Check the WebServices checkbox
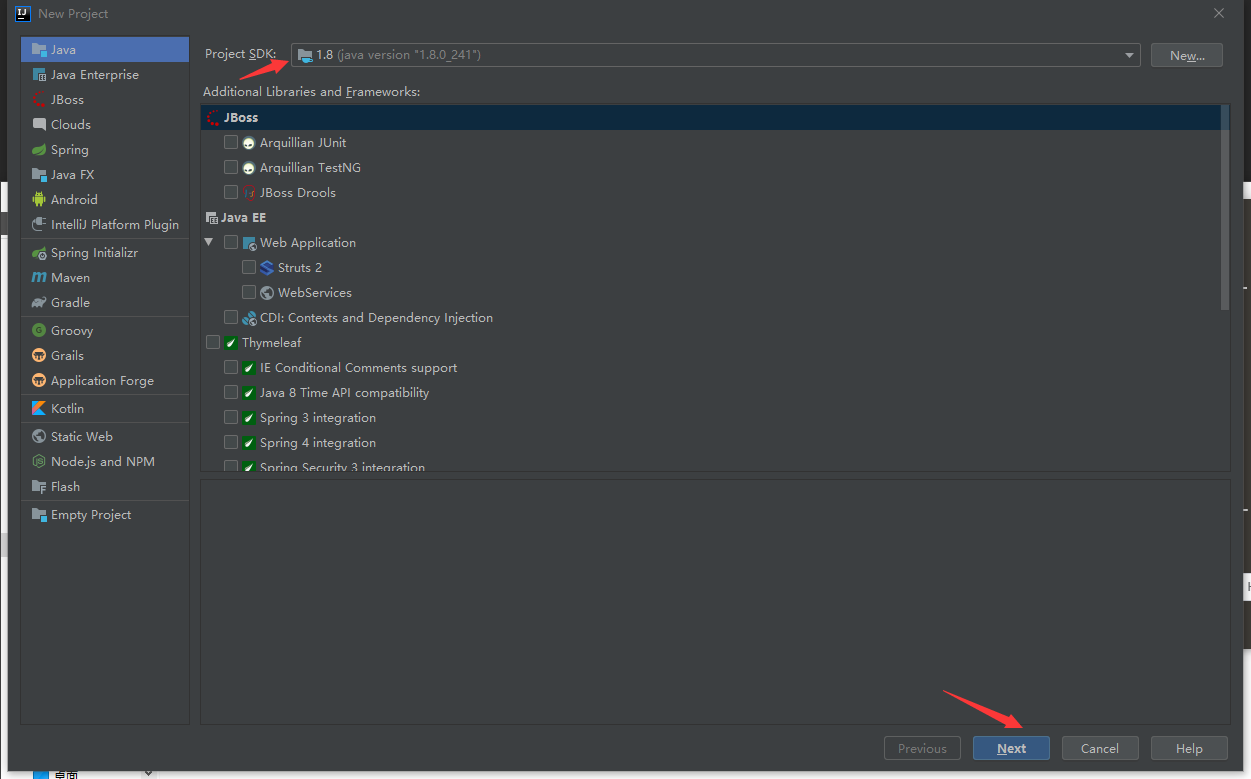This screenshot has height=779, width=1251. pyautogui.click(x=249, y=292)
